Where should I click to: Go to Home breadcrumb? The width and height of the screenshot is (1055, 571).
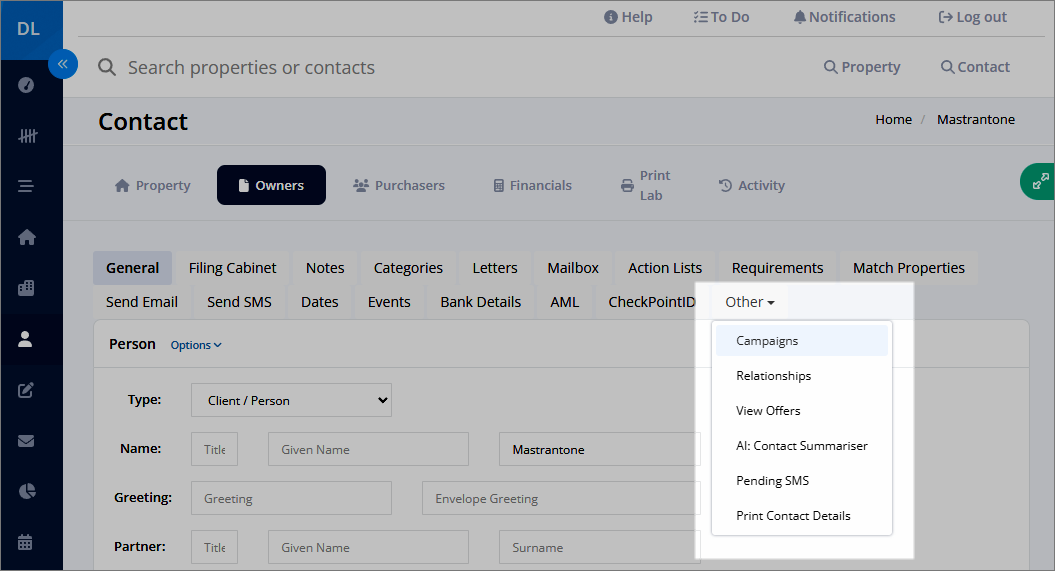(x=894, y=119)
